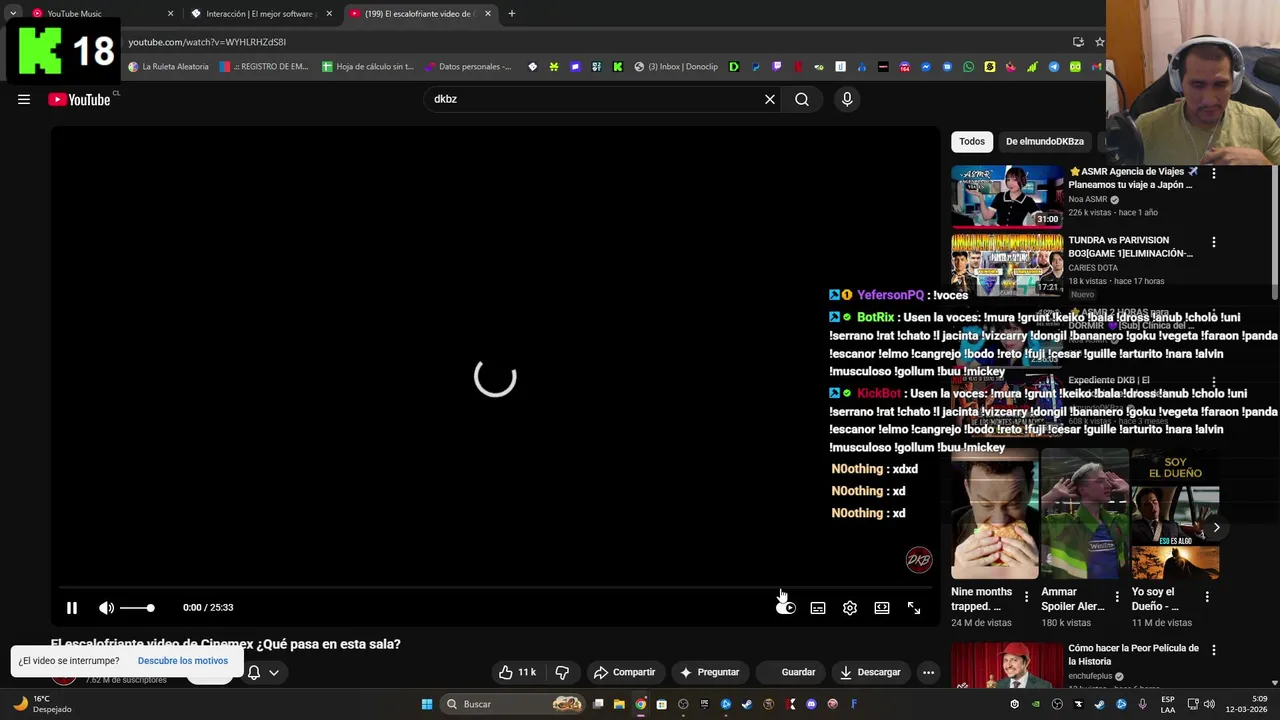Click the taskbar Buscar search box
Screen dimensions: 1280x720
click(513, 704)
